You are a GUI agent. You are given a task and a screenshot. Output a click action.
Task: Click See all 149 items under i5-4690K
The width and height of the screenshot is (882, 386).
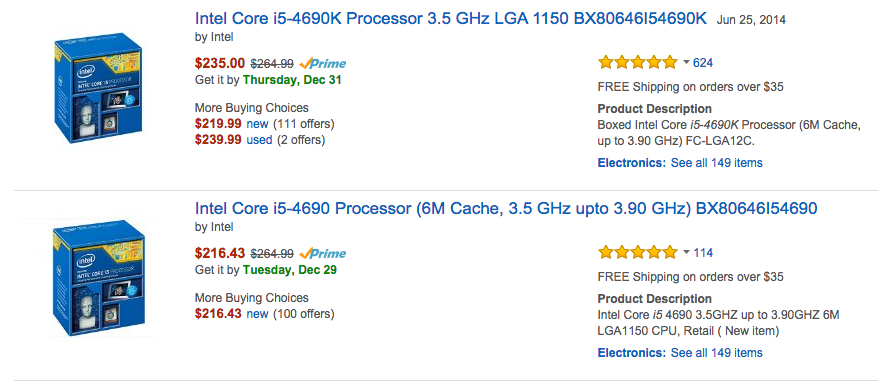pos(717,163)
